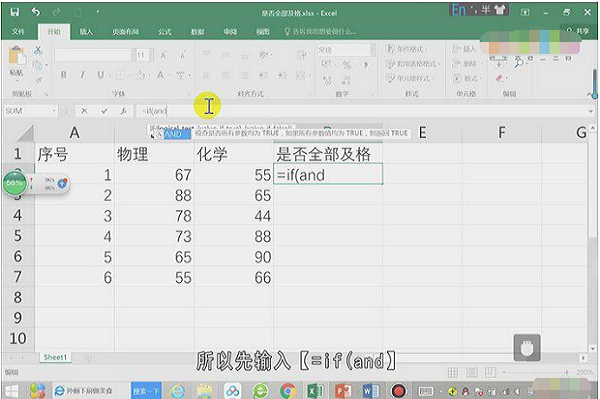The width and height of the screenshot is (600, 399).
Task: Click the Insert Function fx icon
Action: [x=124, y=111]
